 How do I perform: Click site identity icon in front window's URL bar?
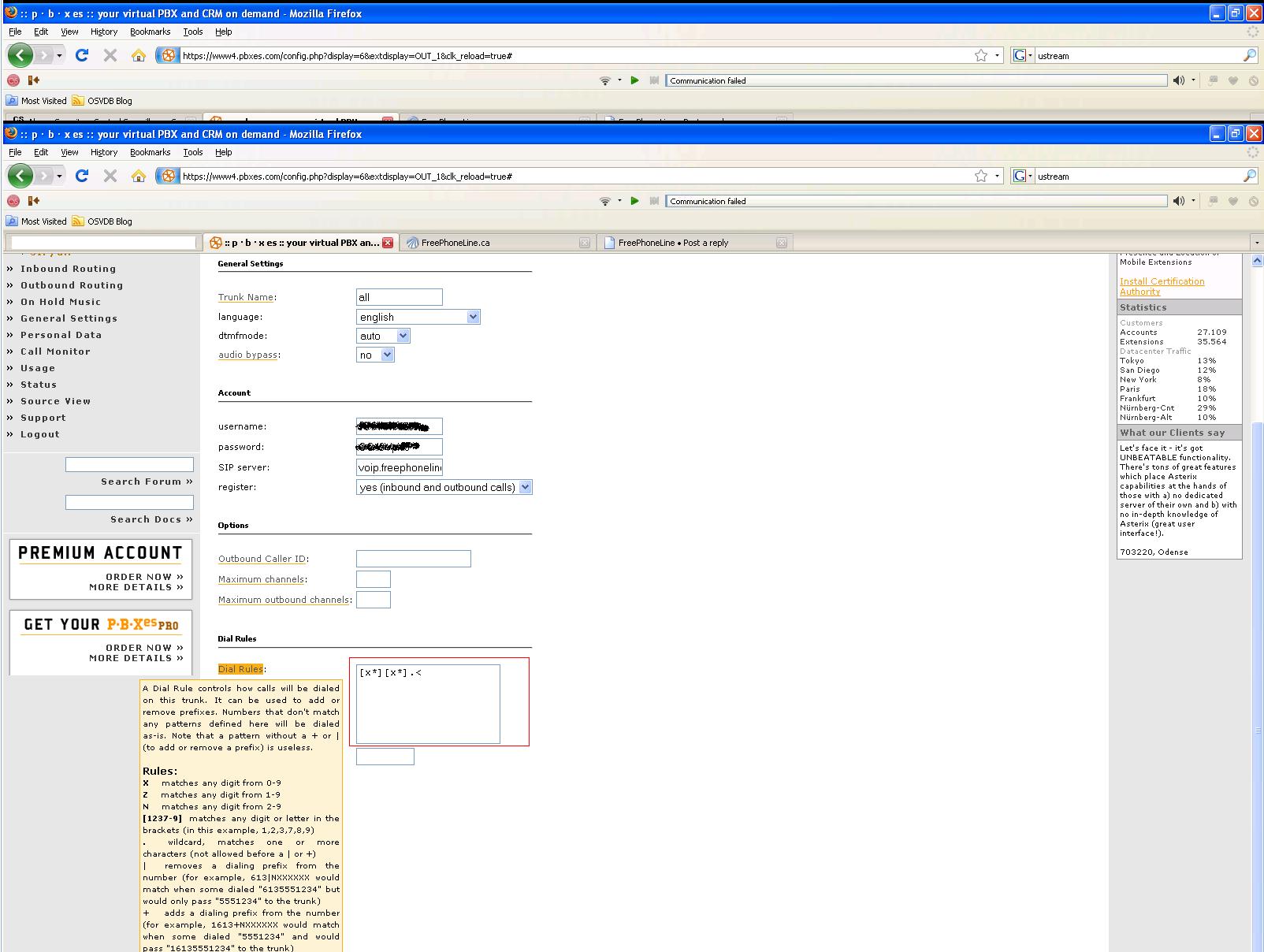[x=168, y=176]
